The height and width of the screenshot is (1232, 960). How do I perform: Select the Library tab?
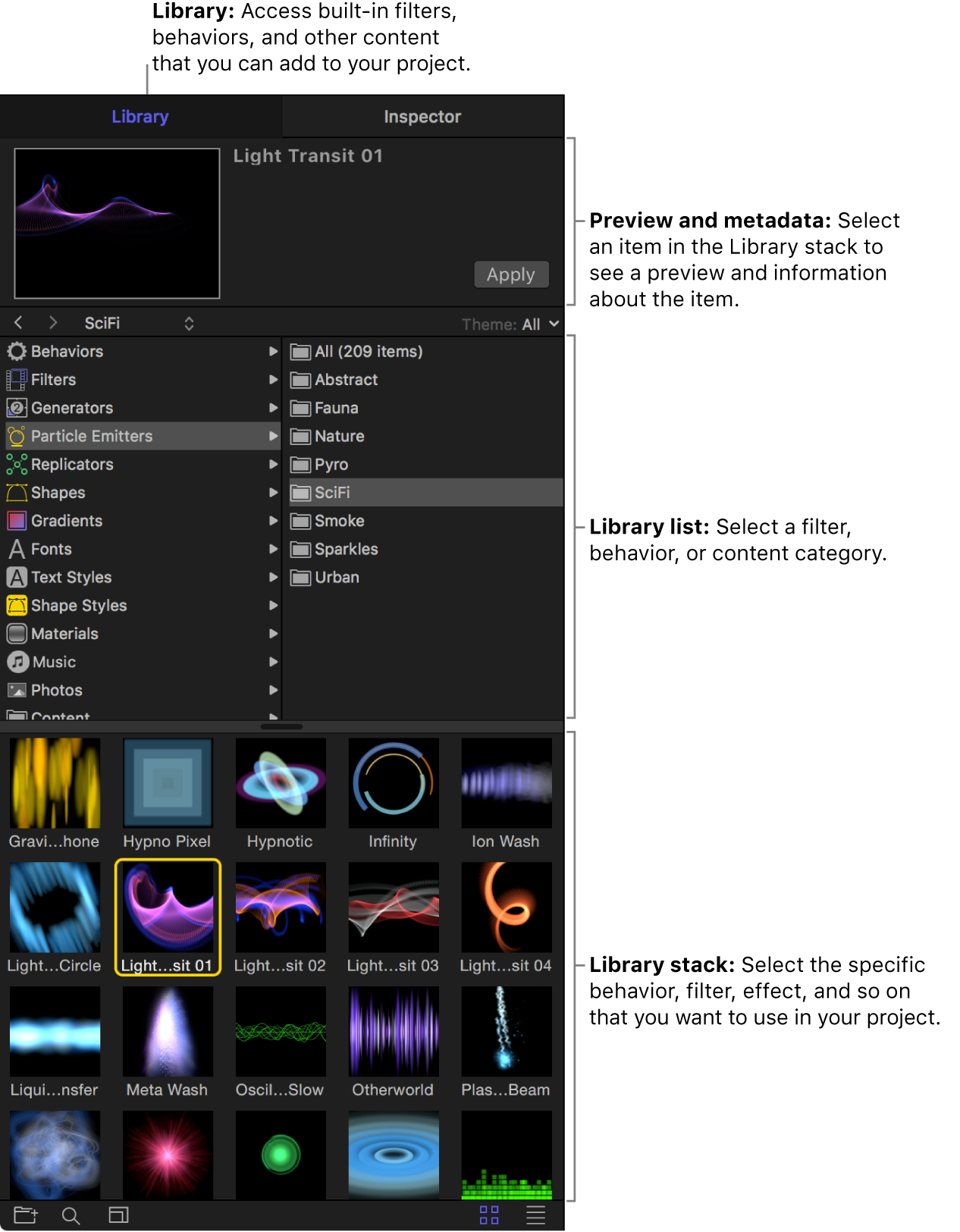click(x=140, y=117)
